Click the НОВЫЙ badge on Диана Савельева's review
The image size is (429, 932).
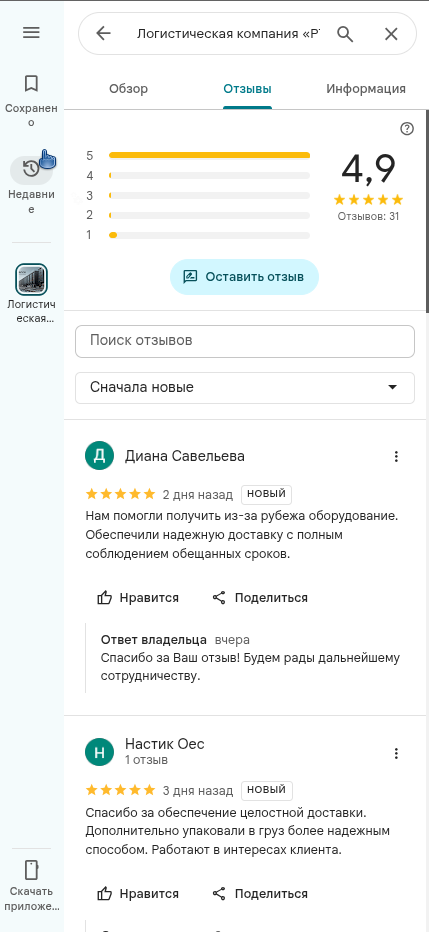[266, 494]
